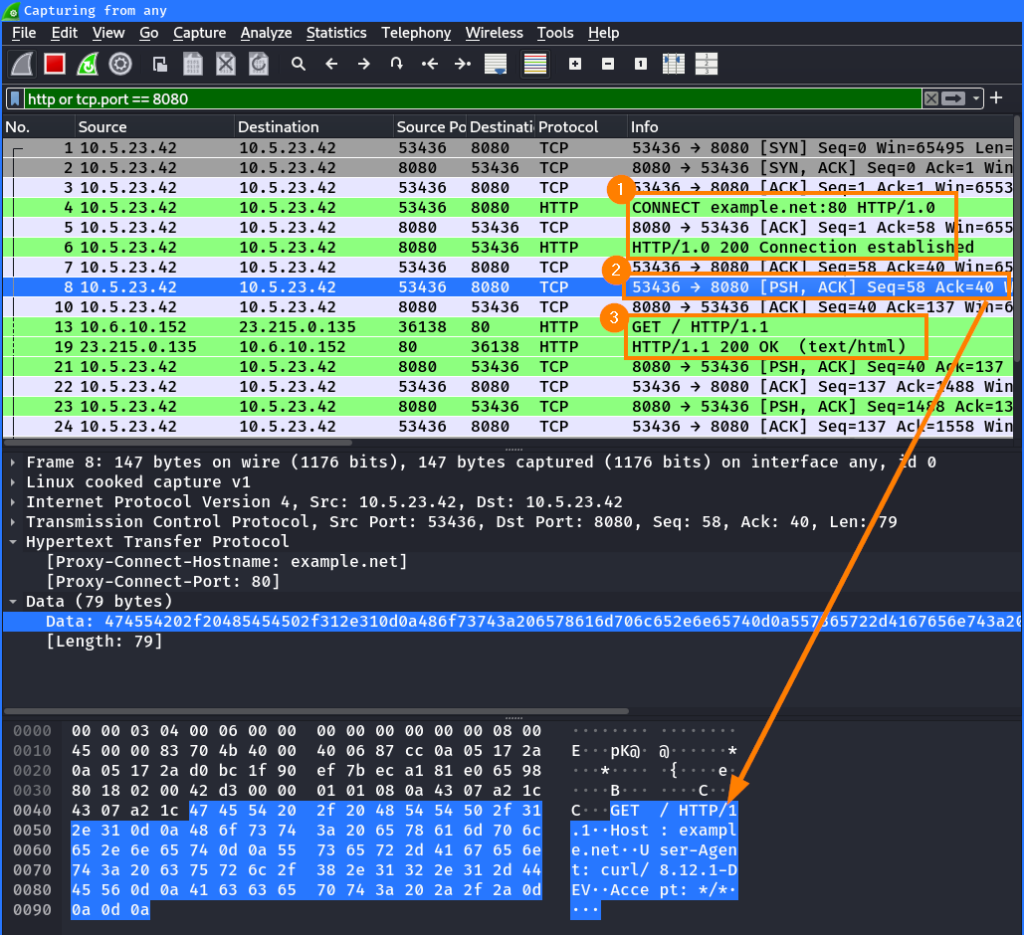This screenshot has height=935, width=1024.
Task: Clear the display filter with X button
Action: point(931,99)
